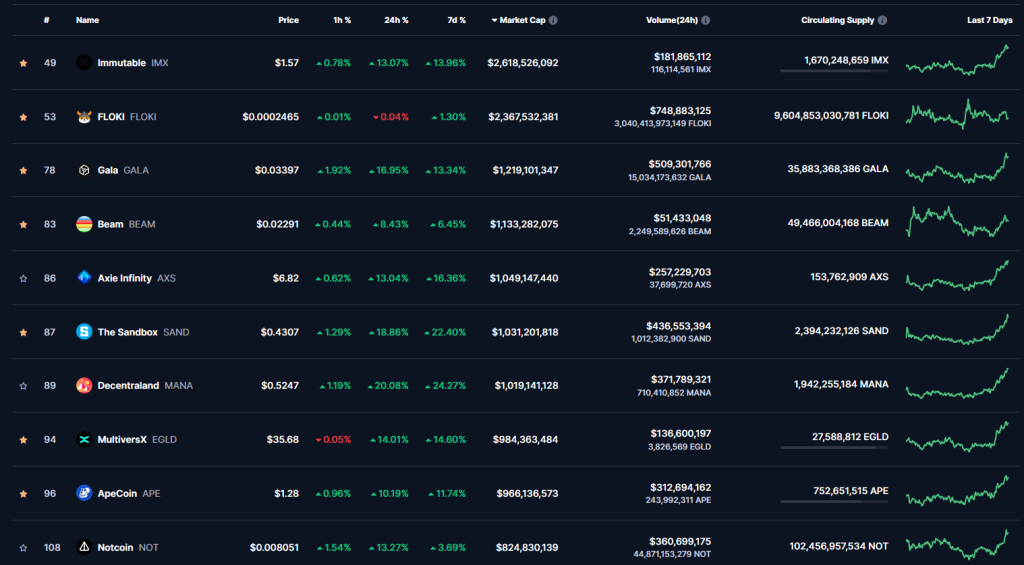Click The Sandbox S logo icon

coord(84,332)
